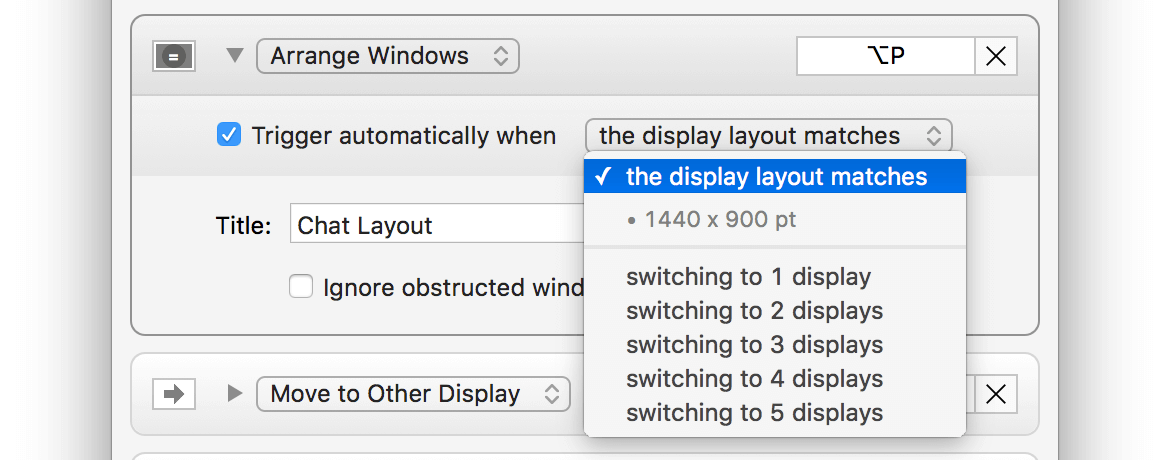Viewport: 1170px width, 460px height.
Task: Select 'switching to 3 displays' from menu
Action: coord(754,345)
